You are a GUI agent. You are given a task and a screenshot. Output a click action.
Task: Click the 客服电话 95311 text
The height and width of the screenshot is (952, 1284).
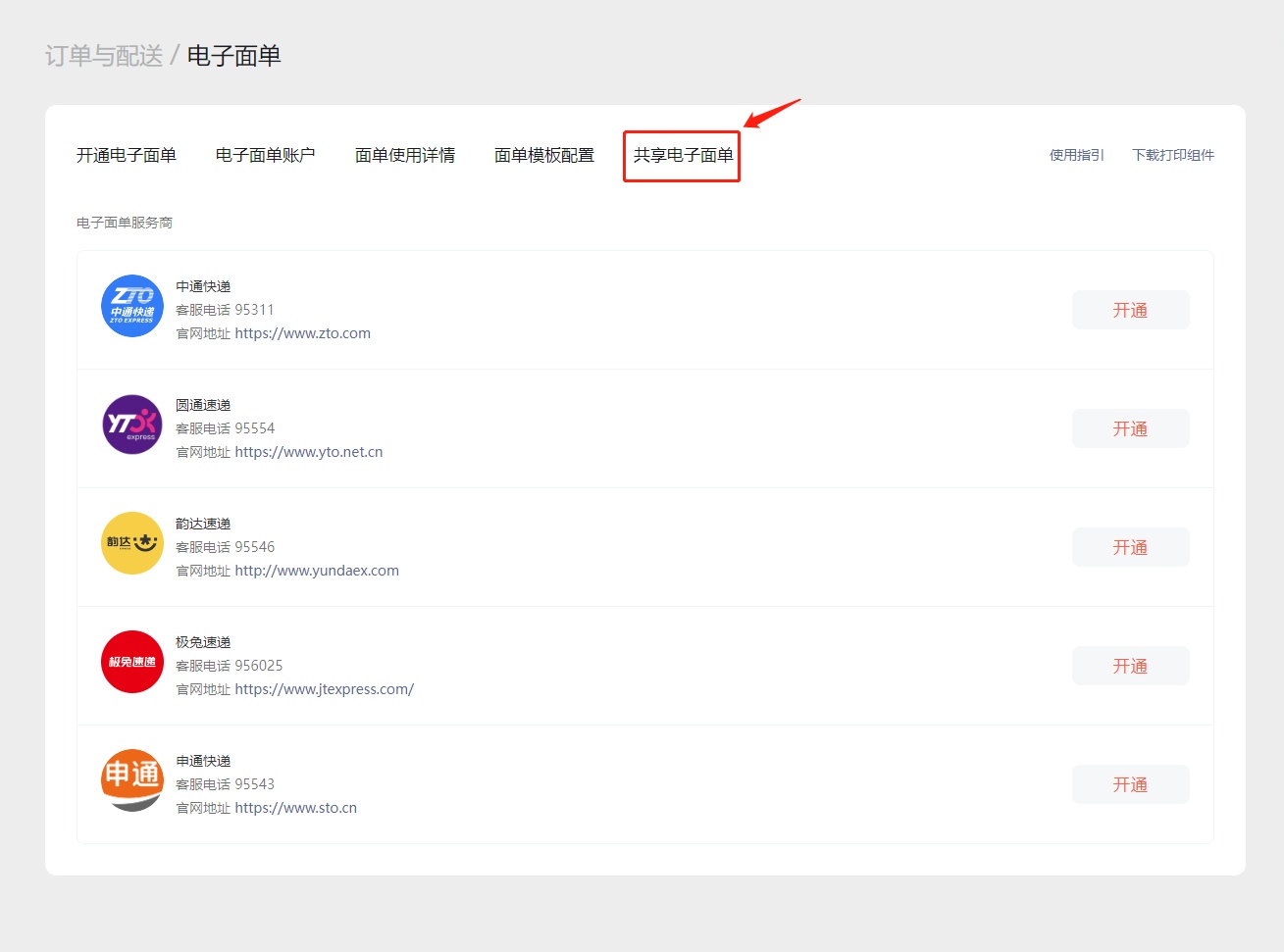click(x=225, y=310)
